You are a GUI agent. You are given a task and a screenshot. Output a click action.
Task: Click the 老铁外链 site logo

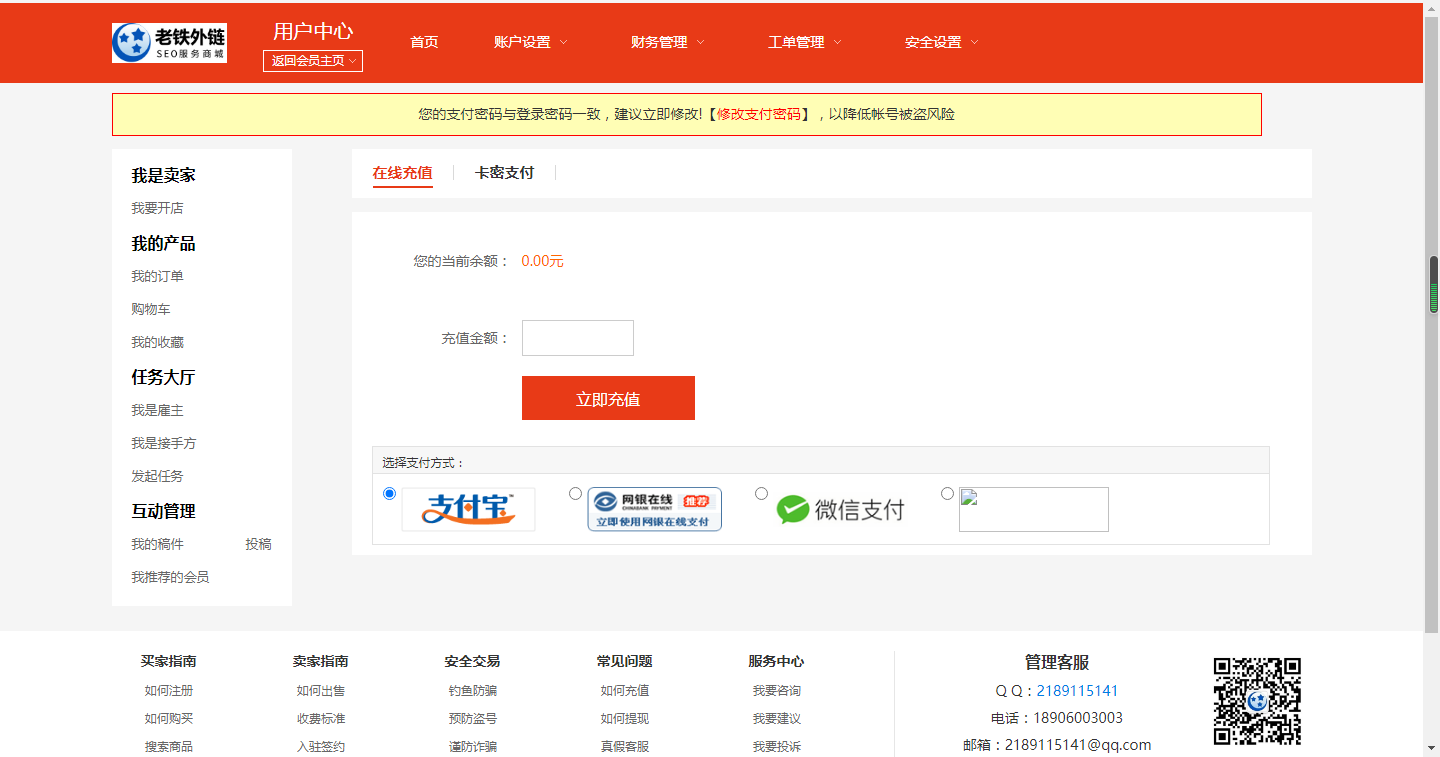[x=169, y=43]
